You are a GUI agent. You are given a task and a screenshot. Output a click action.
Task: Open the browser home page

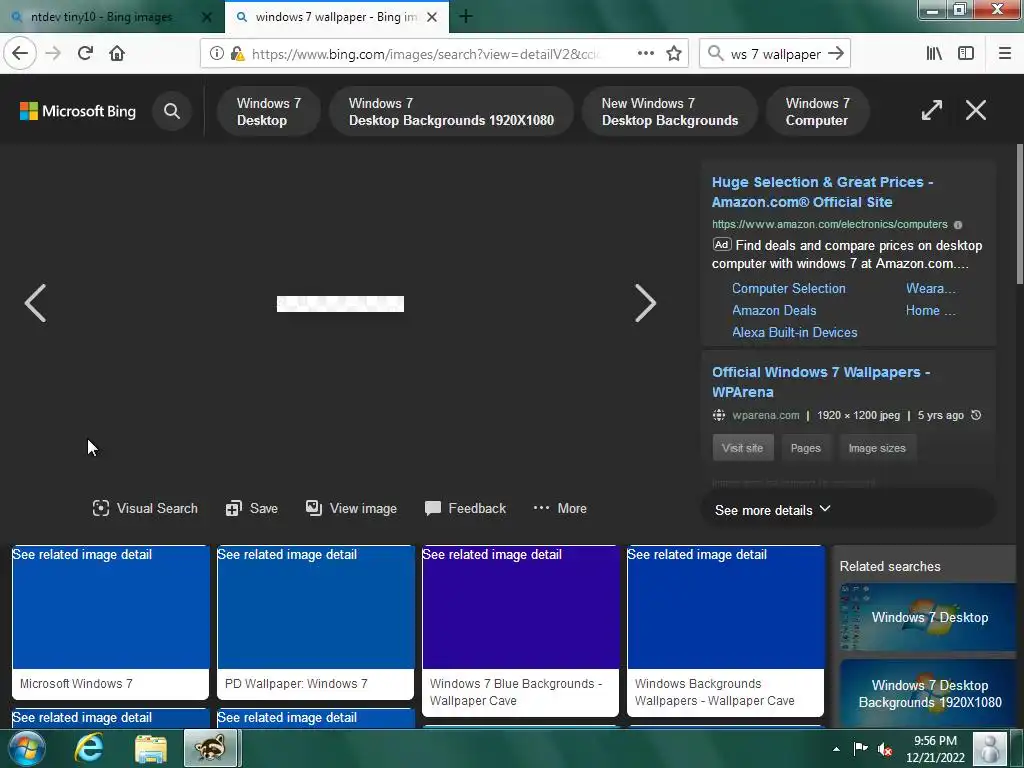click(x=117, y=54)
